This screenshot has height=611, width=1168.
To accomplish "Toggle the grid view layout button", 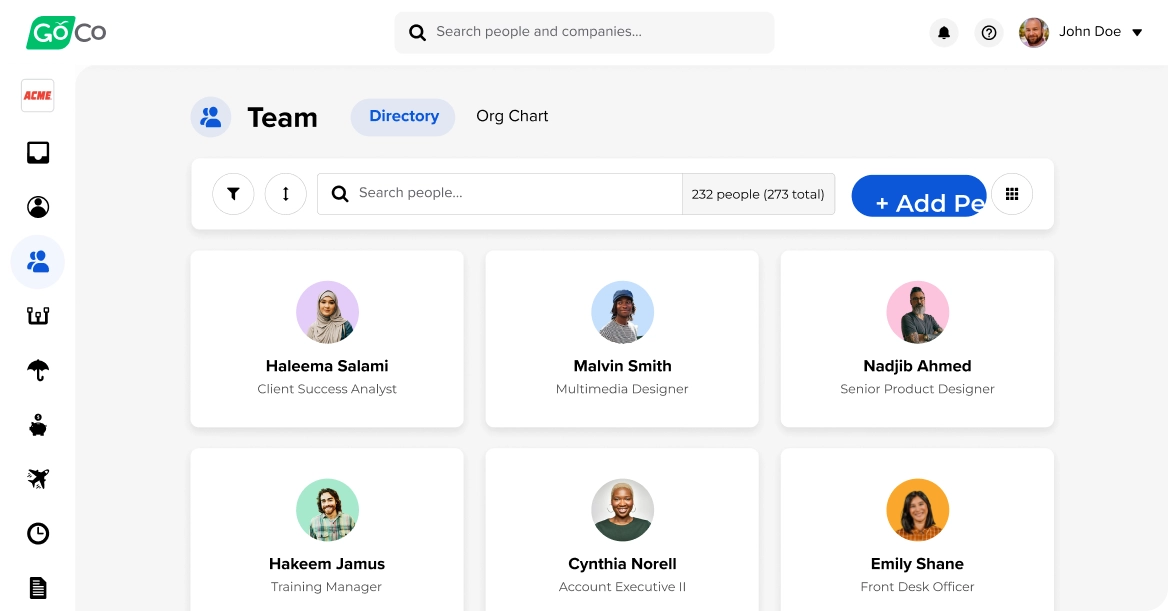I will 1012,194.
